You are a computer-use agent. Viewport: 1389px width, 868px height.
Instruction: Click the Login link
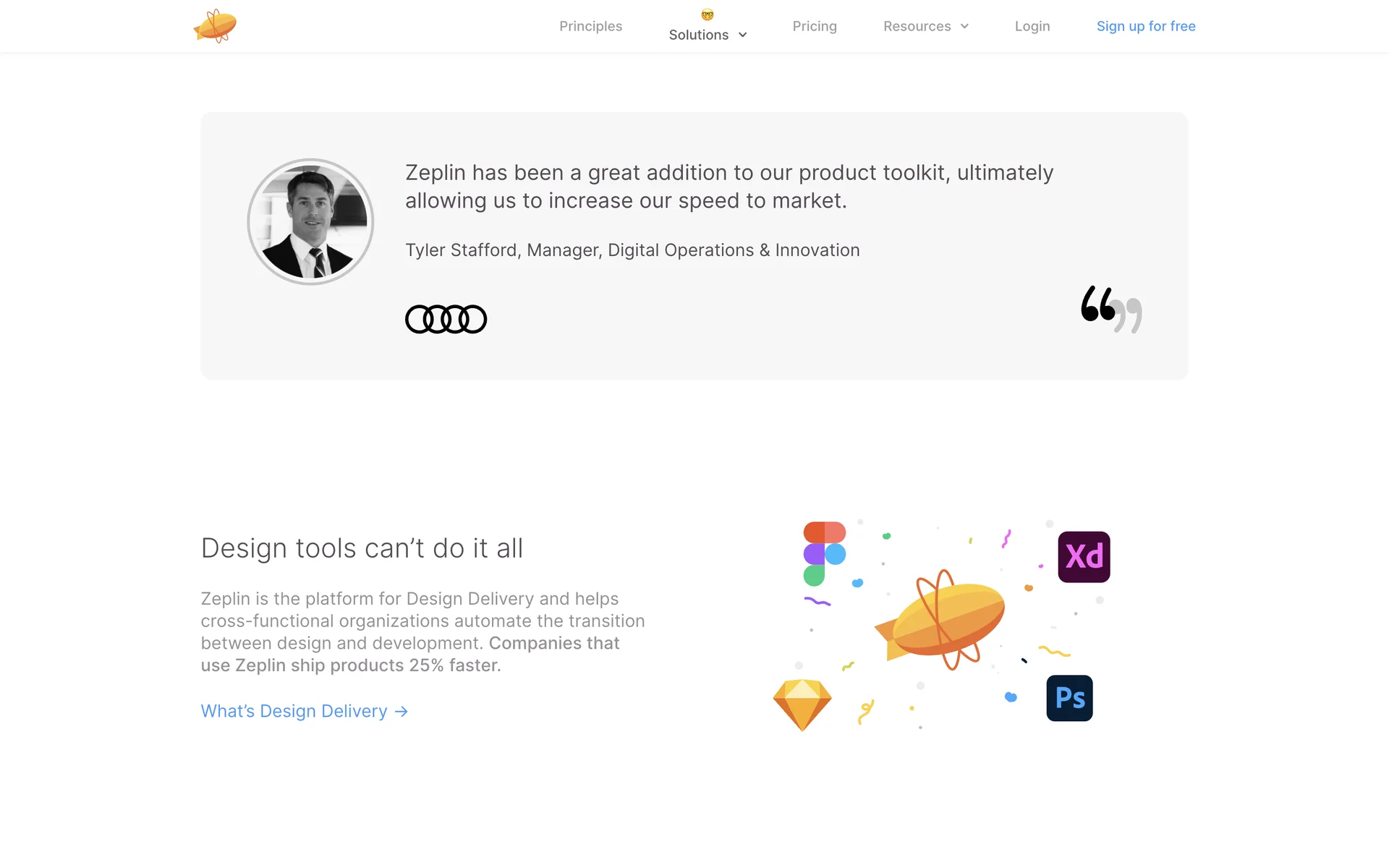point(1032,26)
